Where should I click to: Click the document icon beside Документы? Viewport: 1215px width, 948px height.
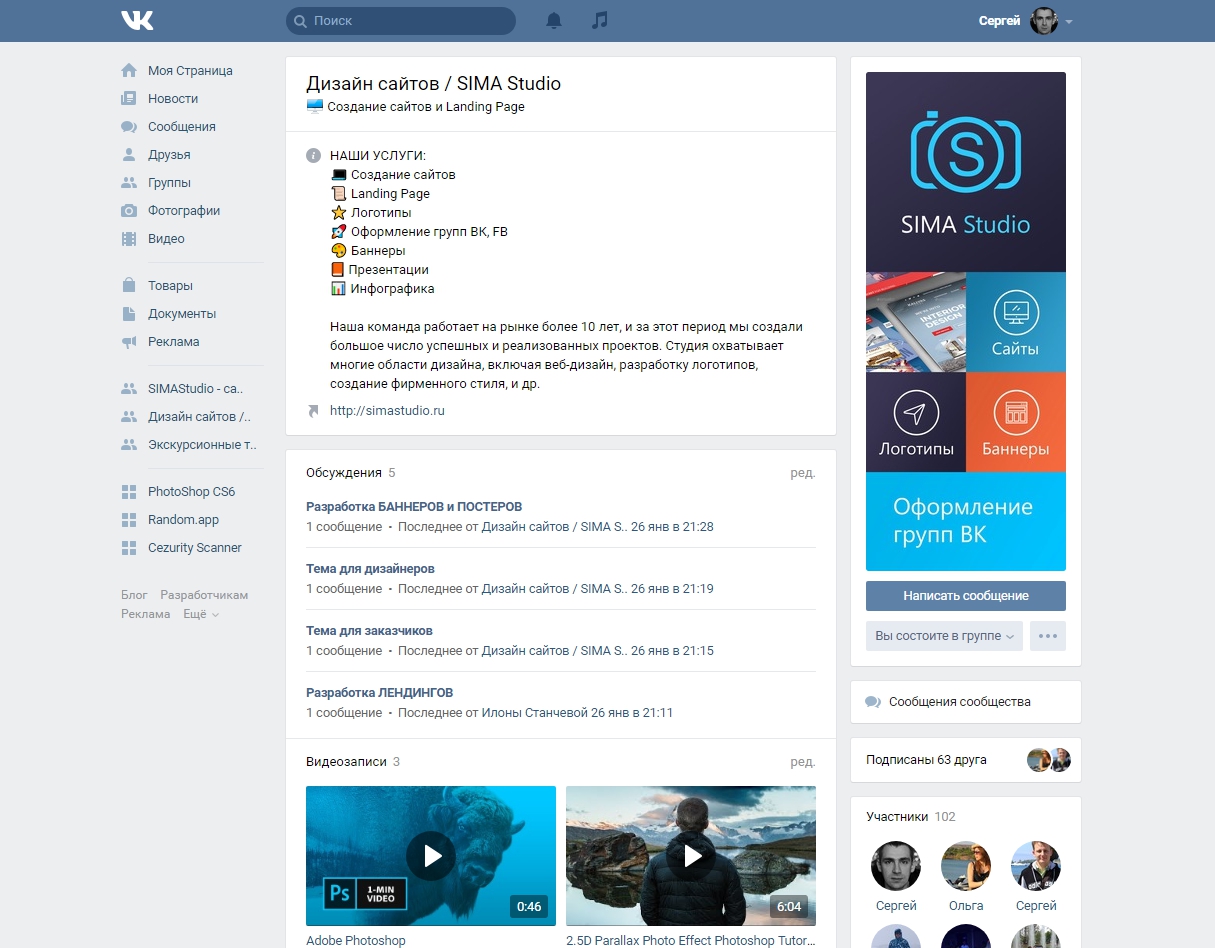129,314
